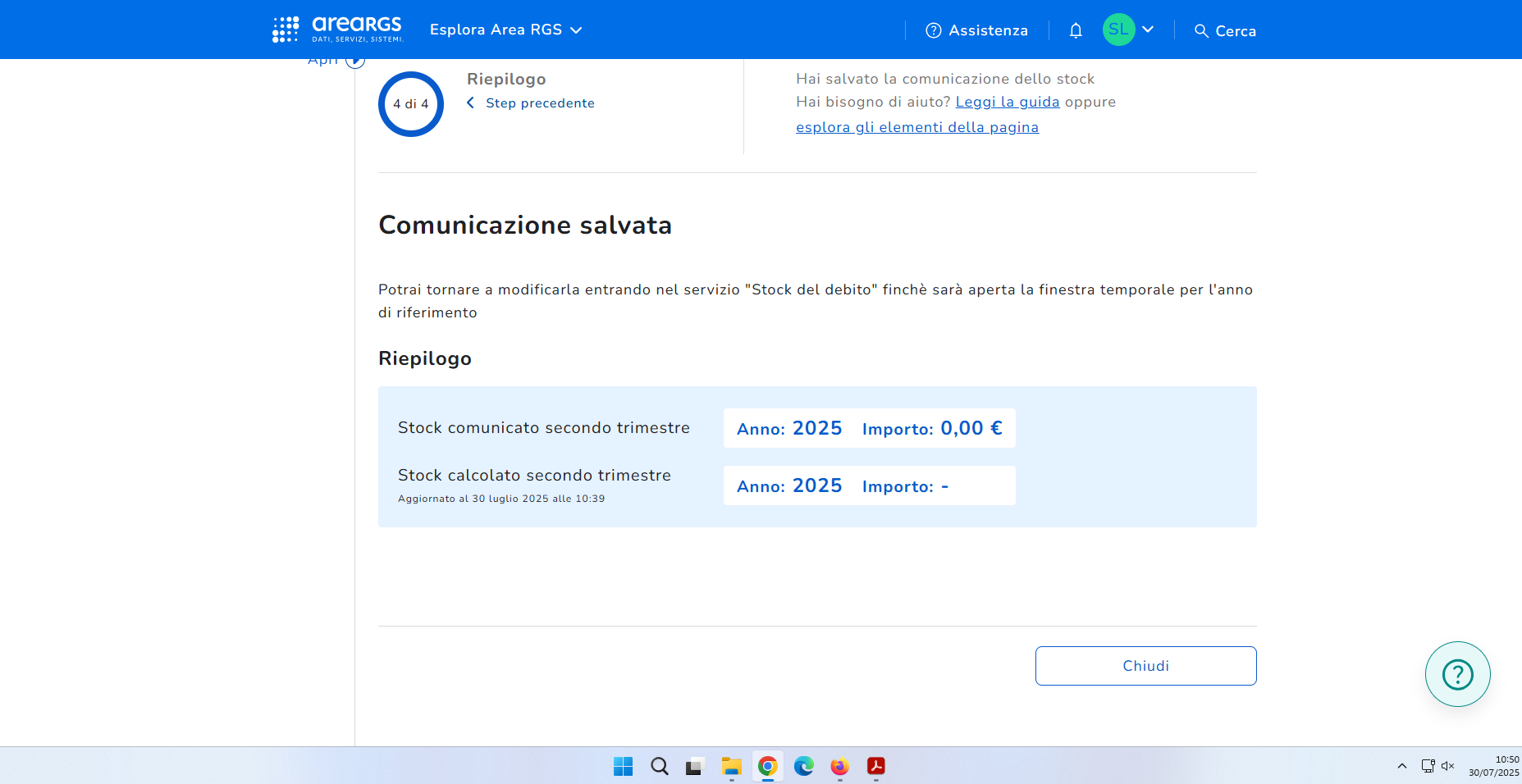1522x784 pixels.
Task: Open Microsoft Edge from taskbar
Action: click(803, 766)
